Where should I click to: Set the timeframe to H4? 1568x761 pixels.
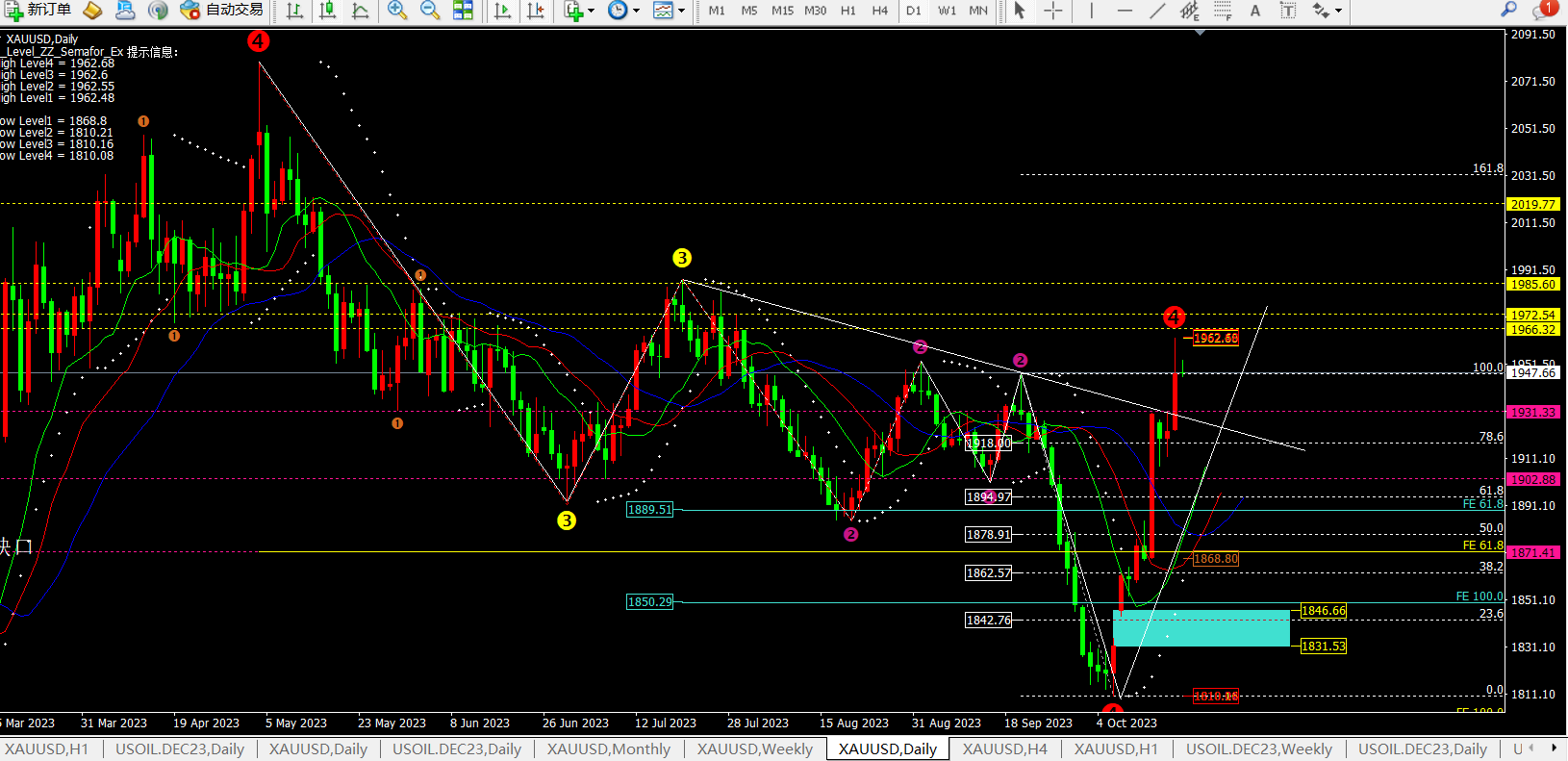[879, 11]
